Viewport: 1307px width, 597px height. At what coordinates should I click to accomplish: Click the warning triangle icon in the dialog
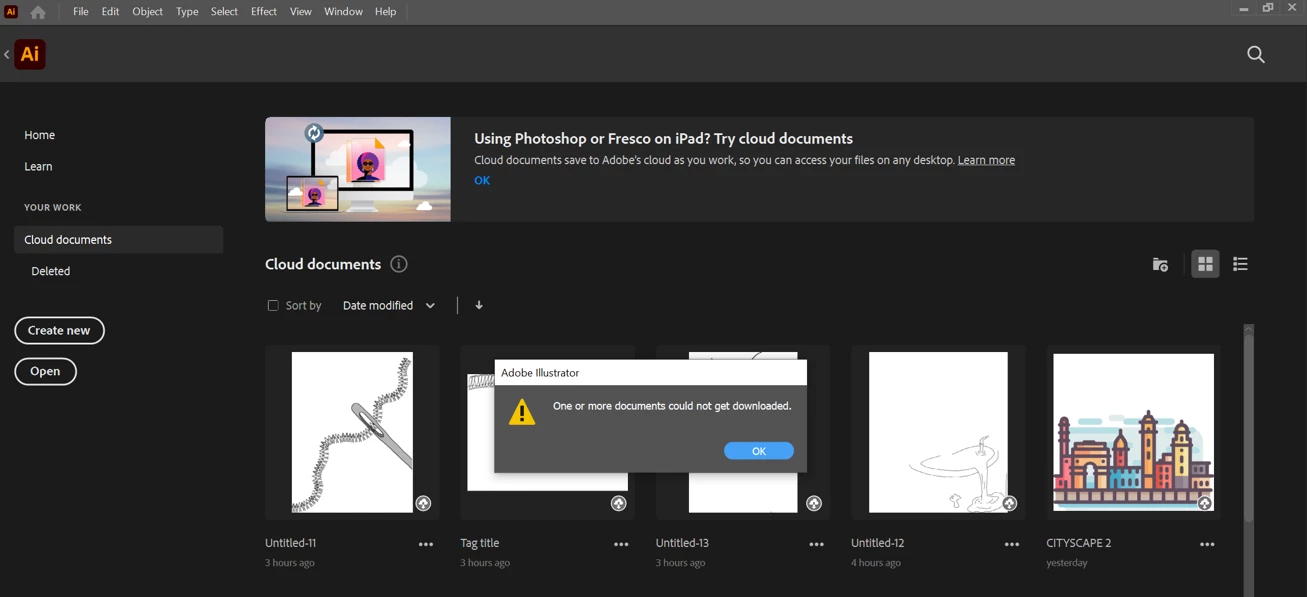tap(522, 412)
